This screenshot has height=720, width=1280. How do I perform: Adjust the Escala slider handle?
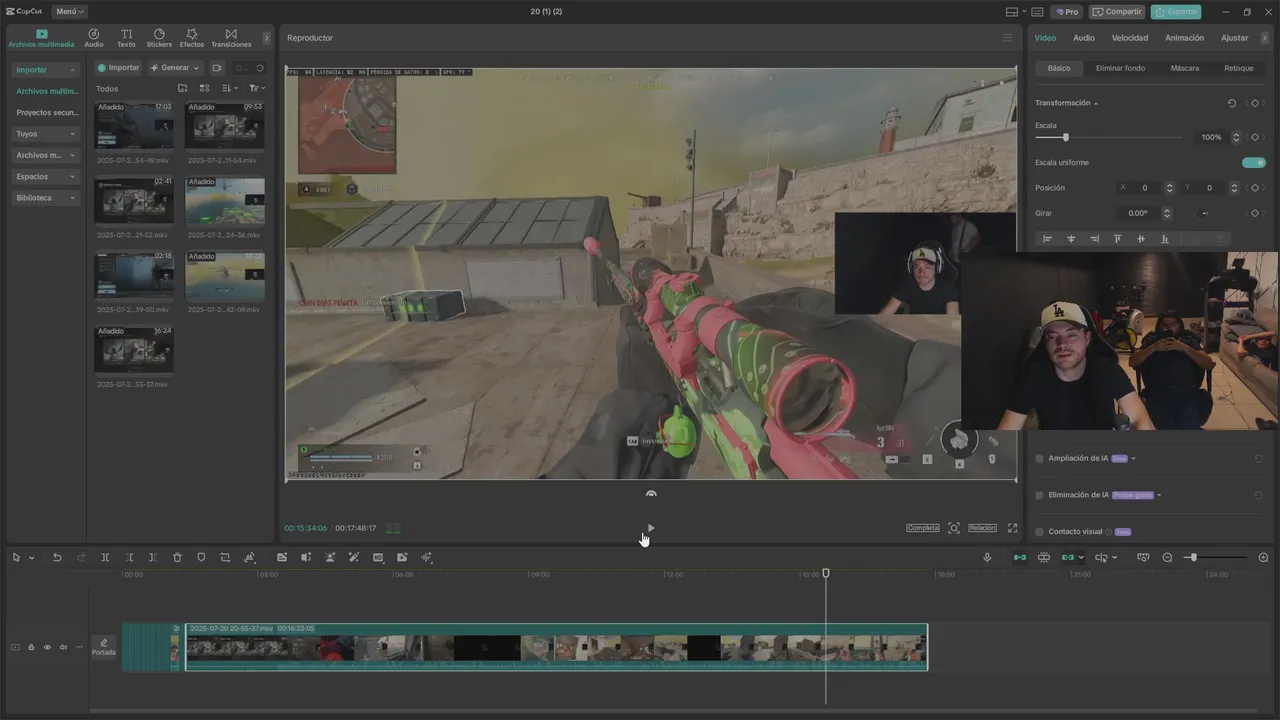[x=1066, y=137]
